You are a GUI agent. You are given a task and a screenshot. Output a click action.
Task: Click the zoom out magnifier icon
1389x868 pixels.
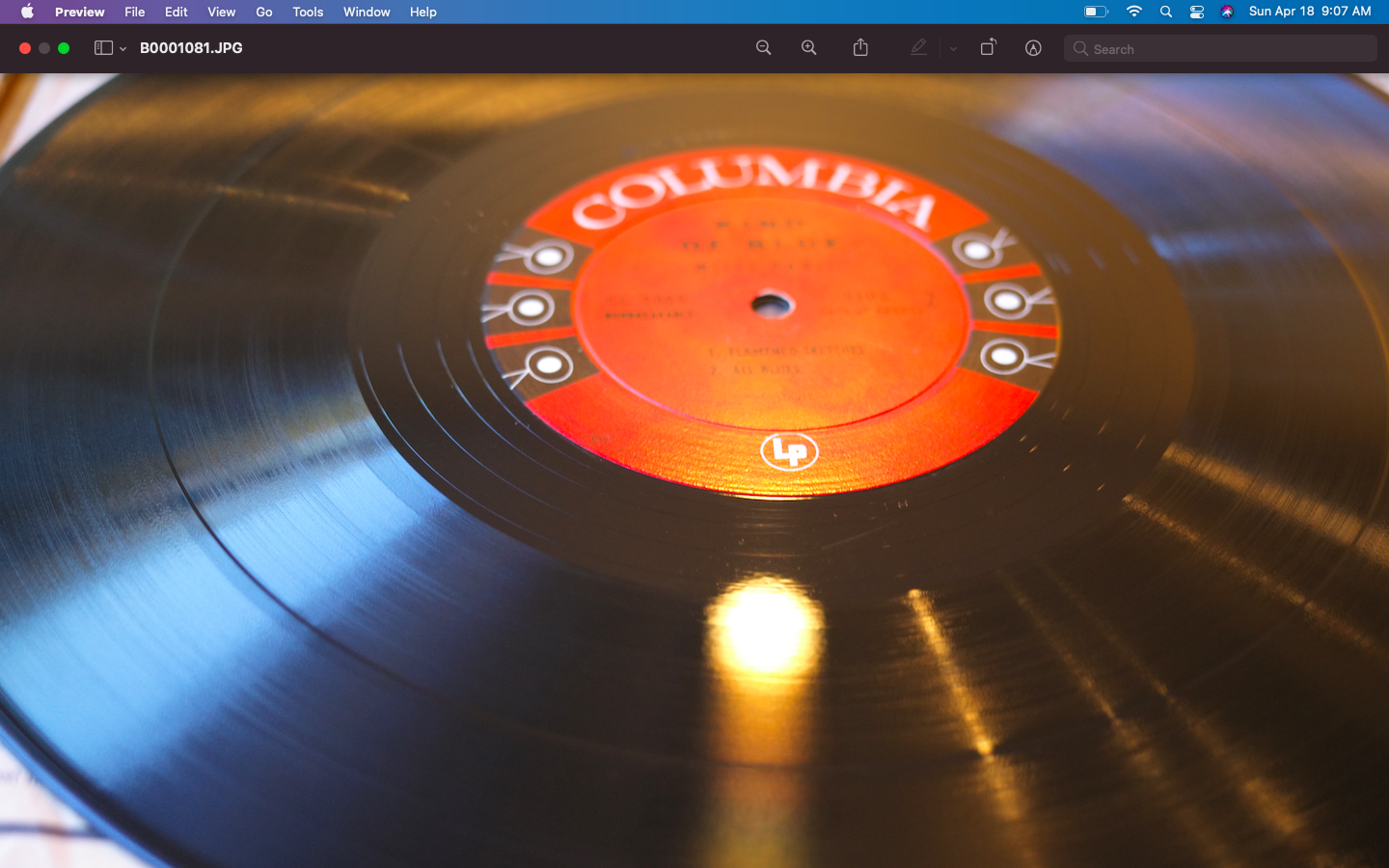763,48
